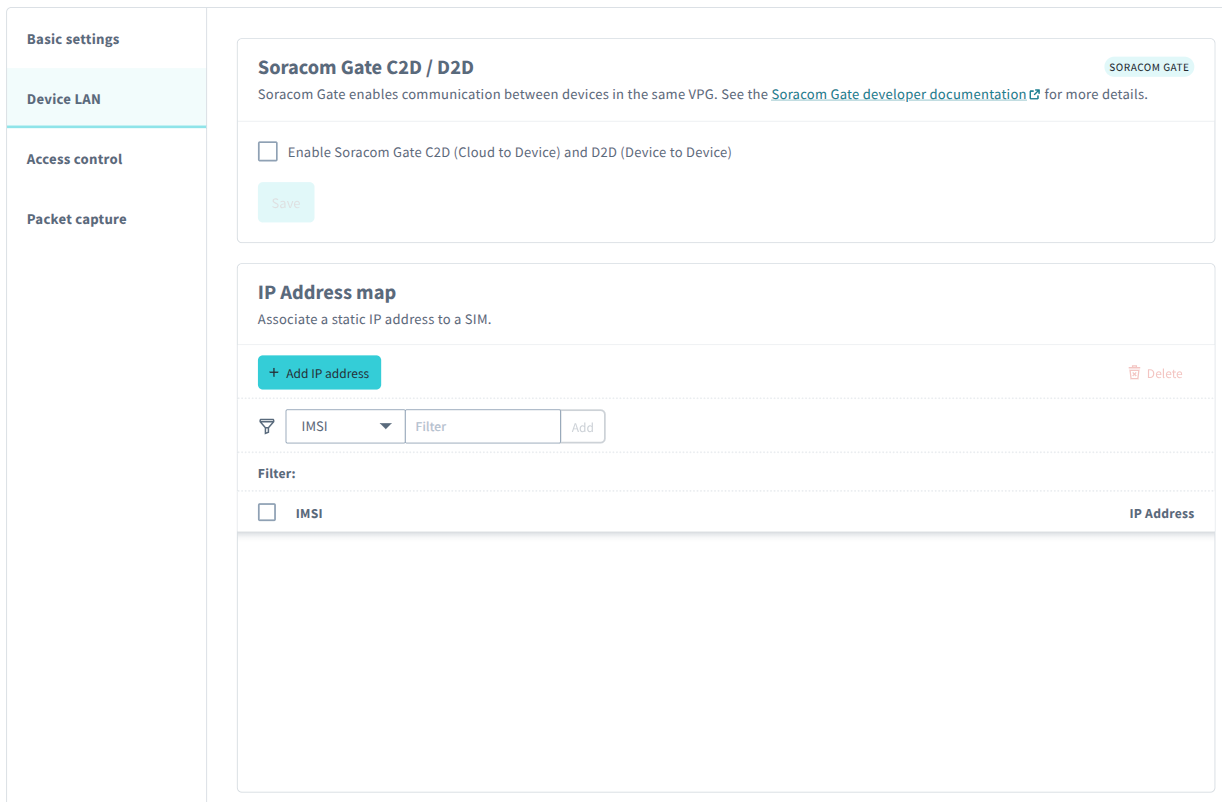The image size is (1222, 802).
Task: Open the external link icon beside documentation link
Action: coord(1035,93)
